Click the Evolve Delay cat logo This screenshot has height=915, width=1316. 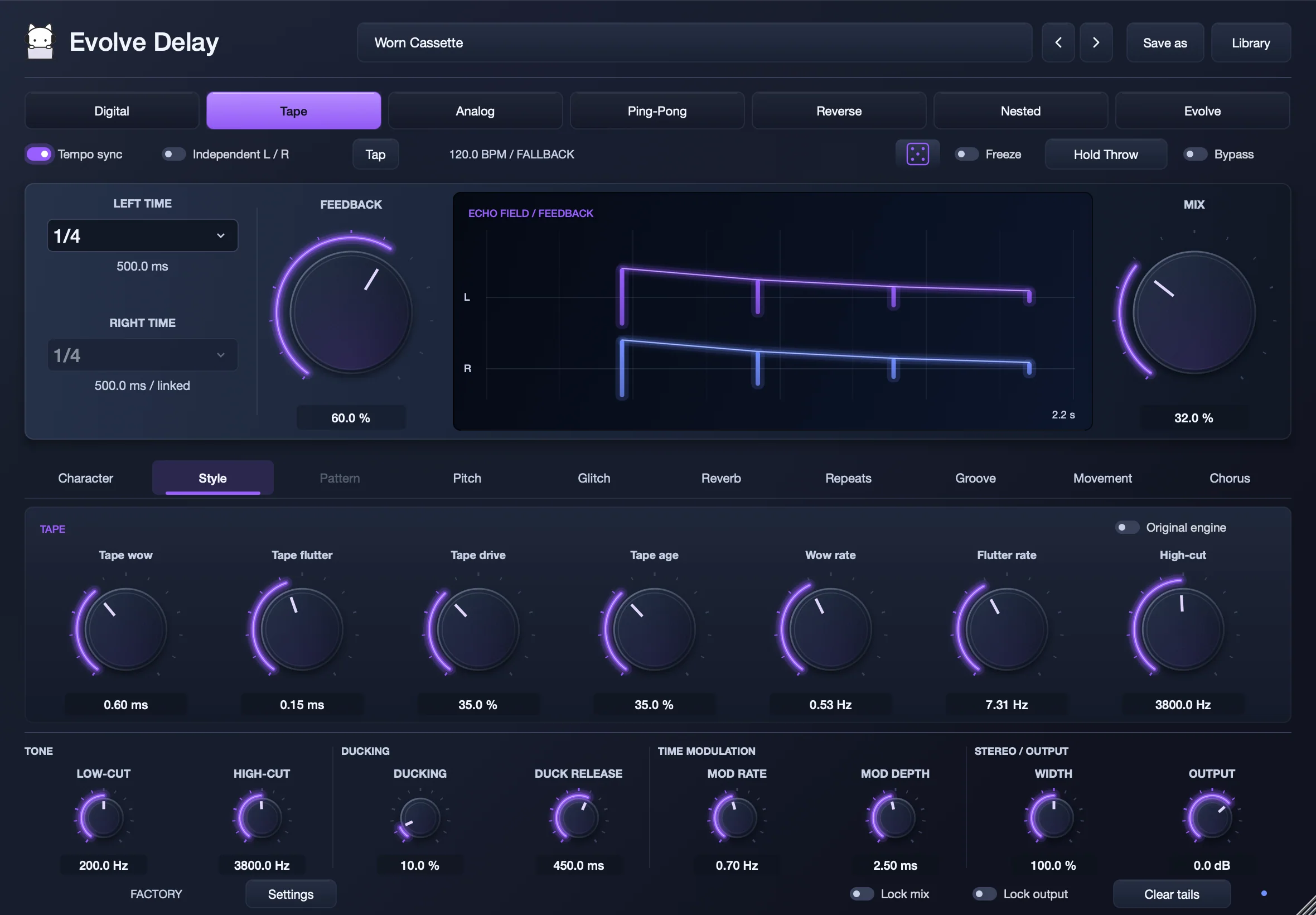40,41
